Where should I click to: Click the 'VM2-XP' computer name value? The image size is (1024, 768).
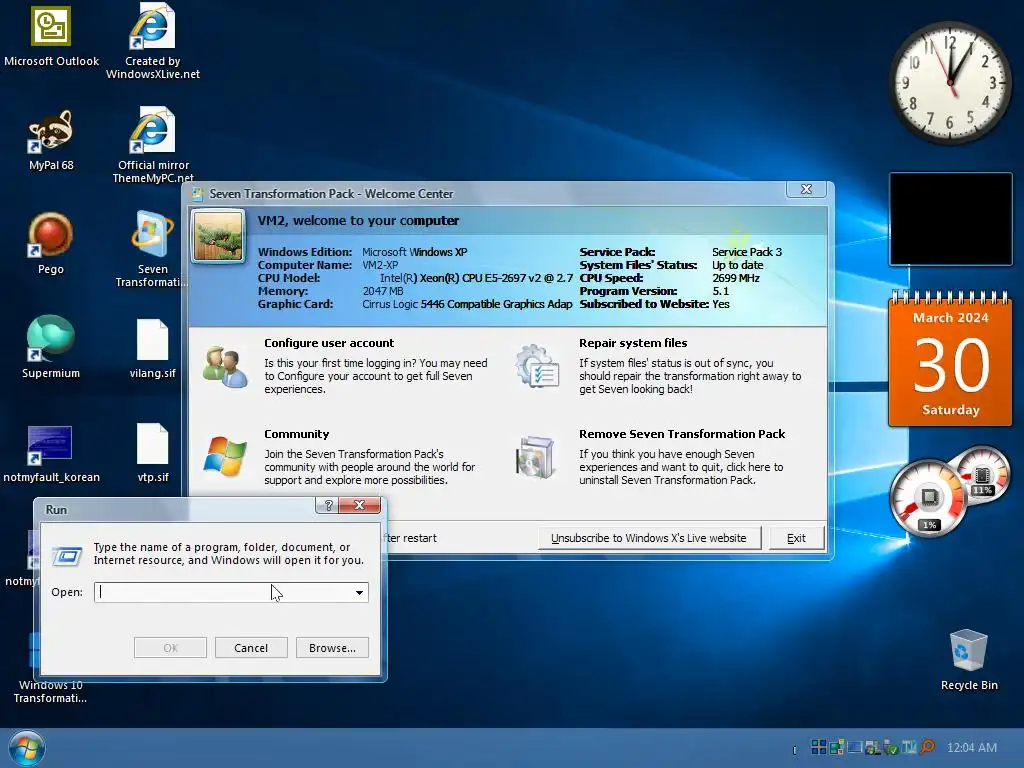pyautogui.click(x=380, y=265)
